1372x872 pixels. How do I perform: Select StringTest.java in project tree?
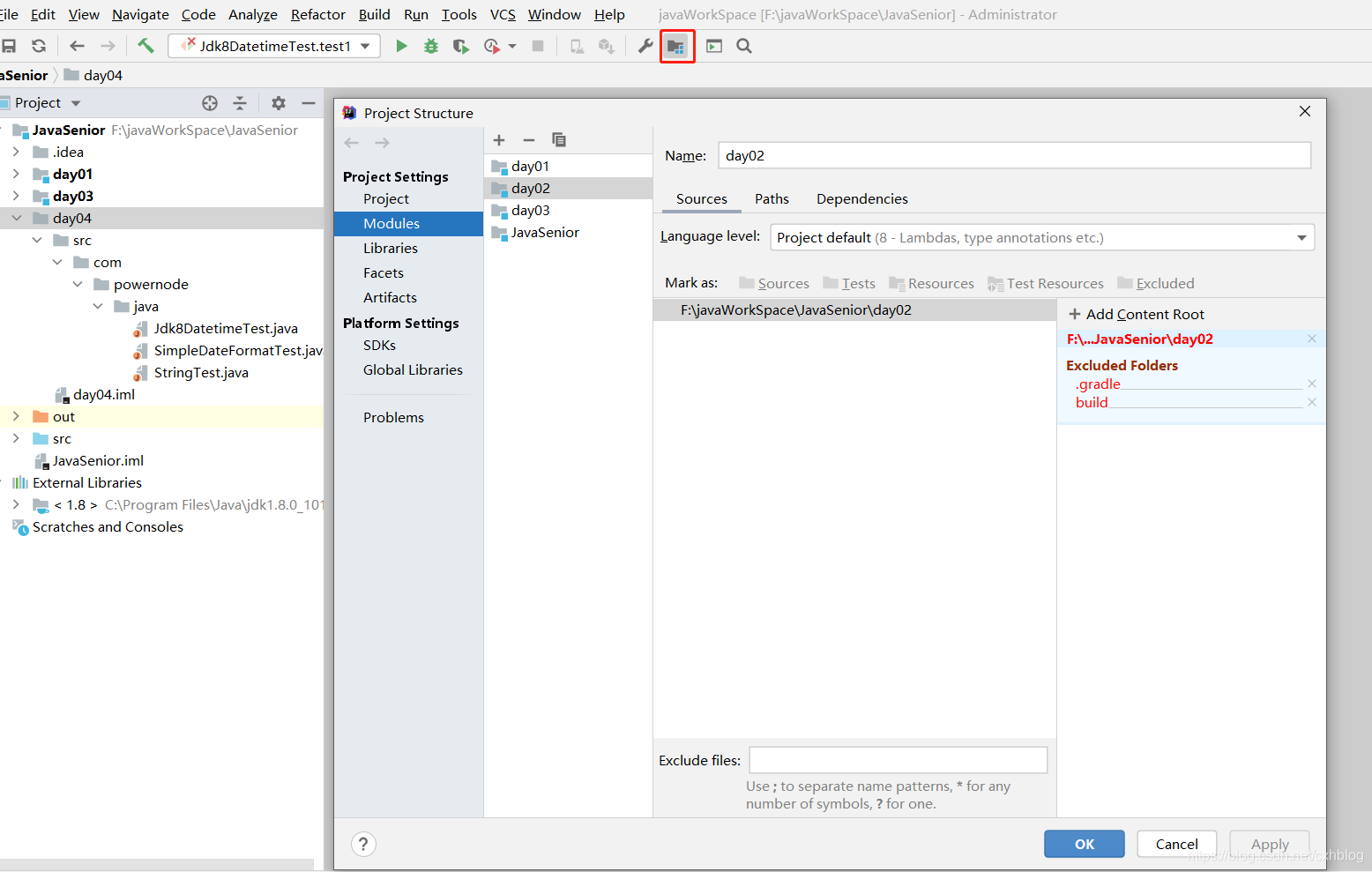pyautogui.click(x=201, y=372)
